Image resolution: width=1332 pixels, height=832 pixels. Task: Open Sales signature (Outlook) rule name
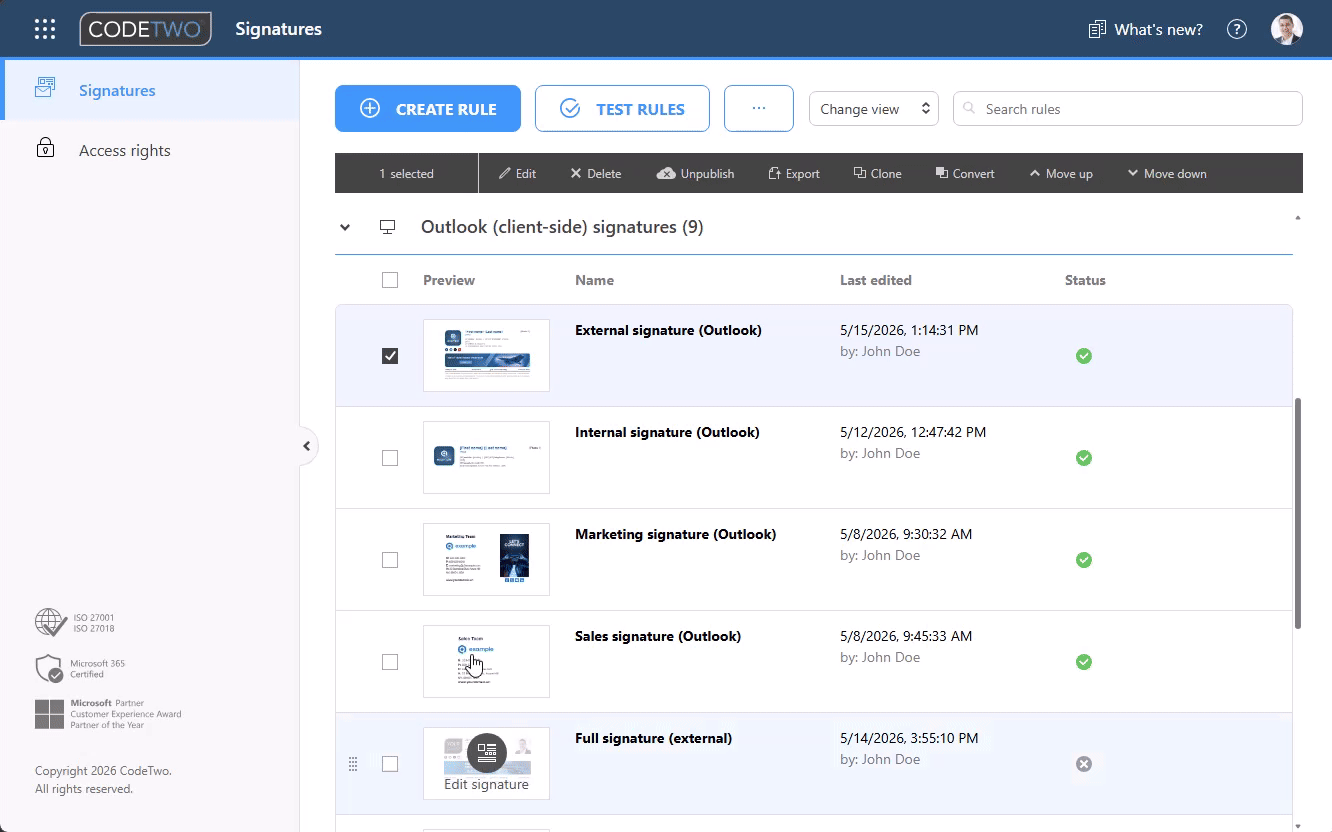(658, 636)
